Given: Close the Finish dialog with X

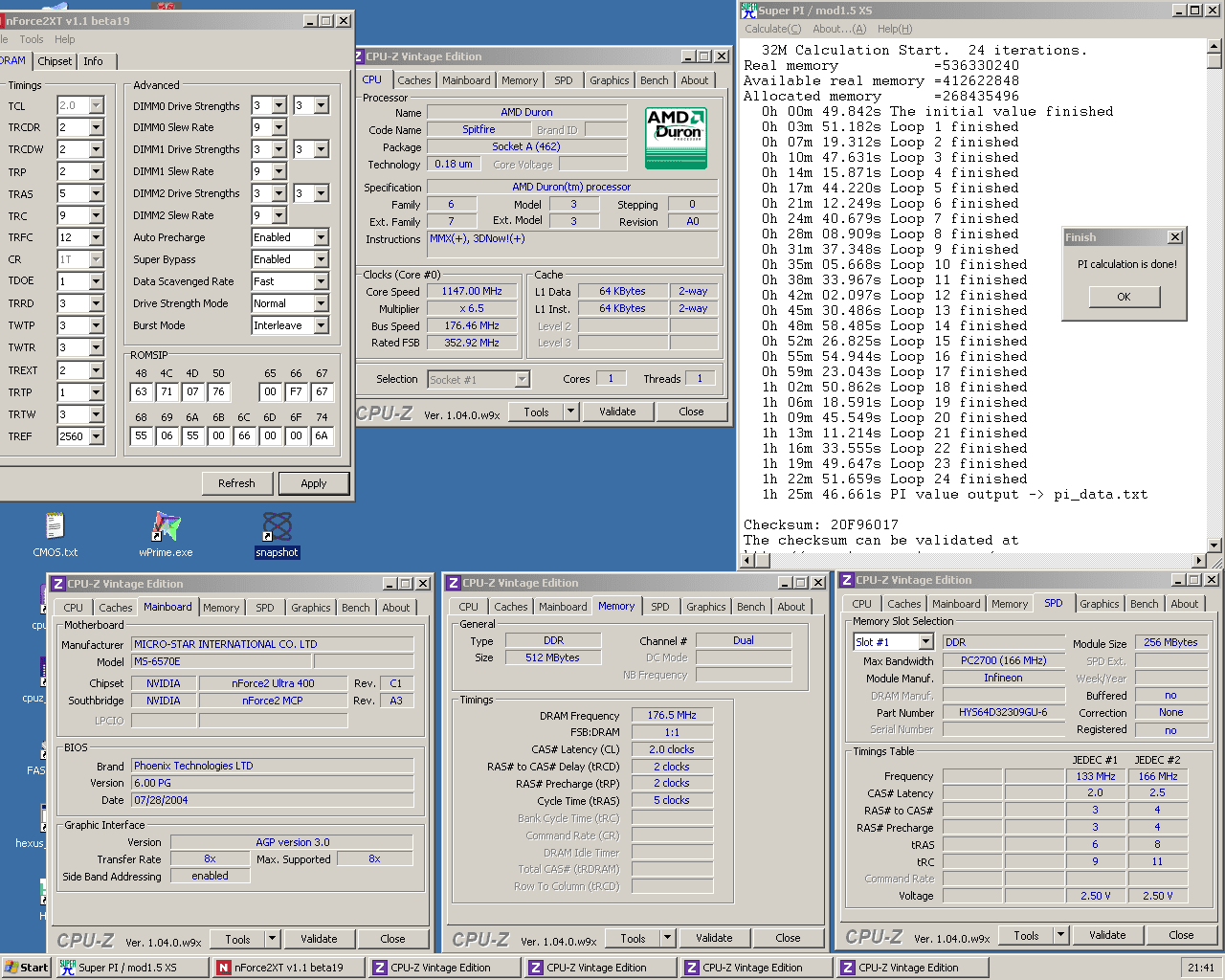Looking at the screenshot, I should tap(1175, 237).
